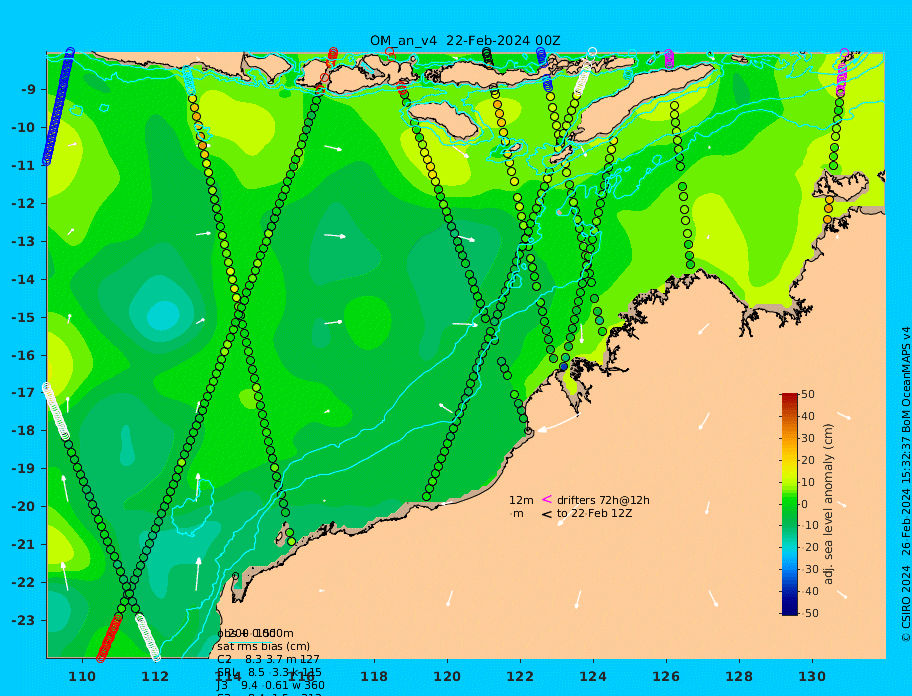
Task: Click the color bar value "-40"
Action: (x=810, y=591)
